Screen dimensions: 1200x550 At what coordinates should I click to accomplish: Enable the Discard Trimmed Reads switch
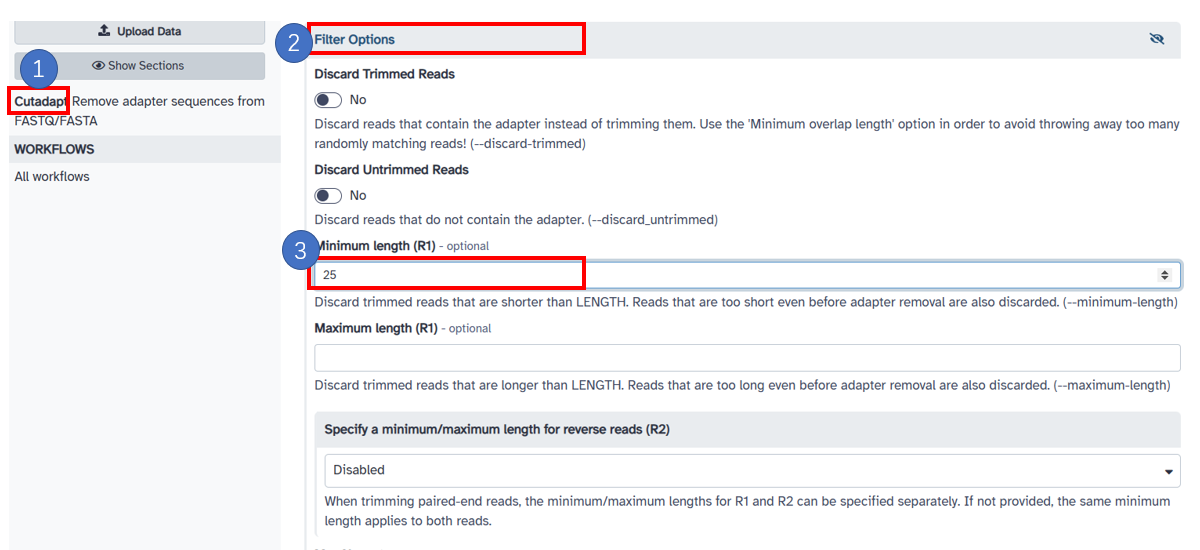(x=328, y=100)
